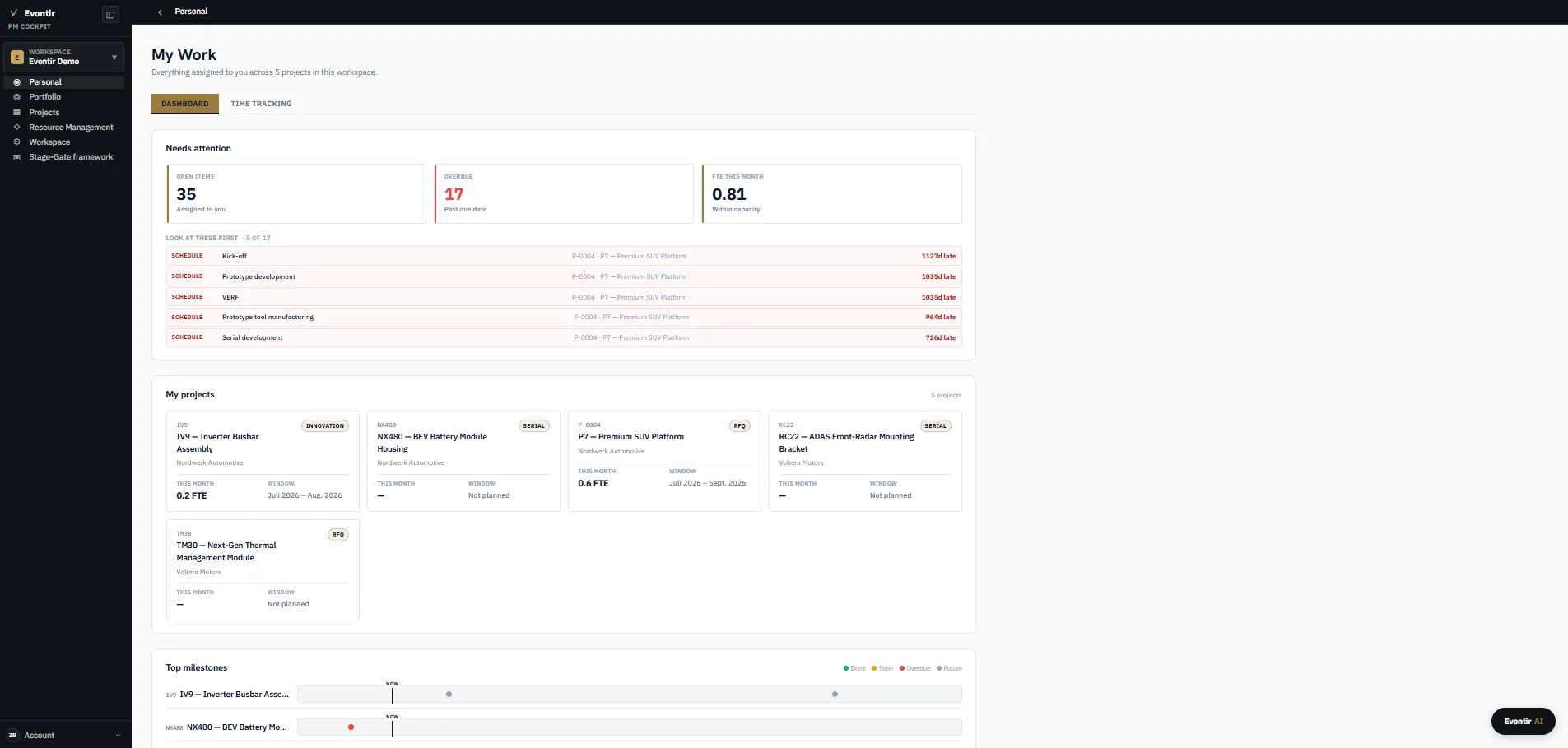The height and width of the screenshot is (748, 1568).
Task: Click the Stage-Gate framework sidebar icon
Action: [x=16, y=157]
